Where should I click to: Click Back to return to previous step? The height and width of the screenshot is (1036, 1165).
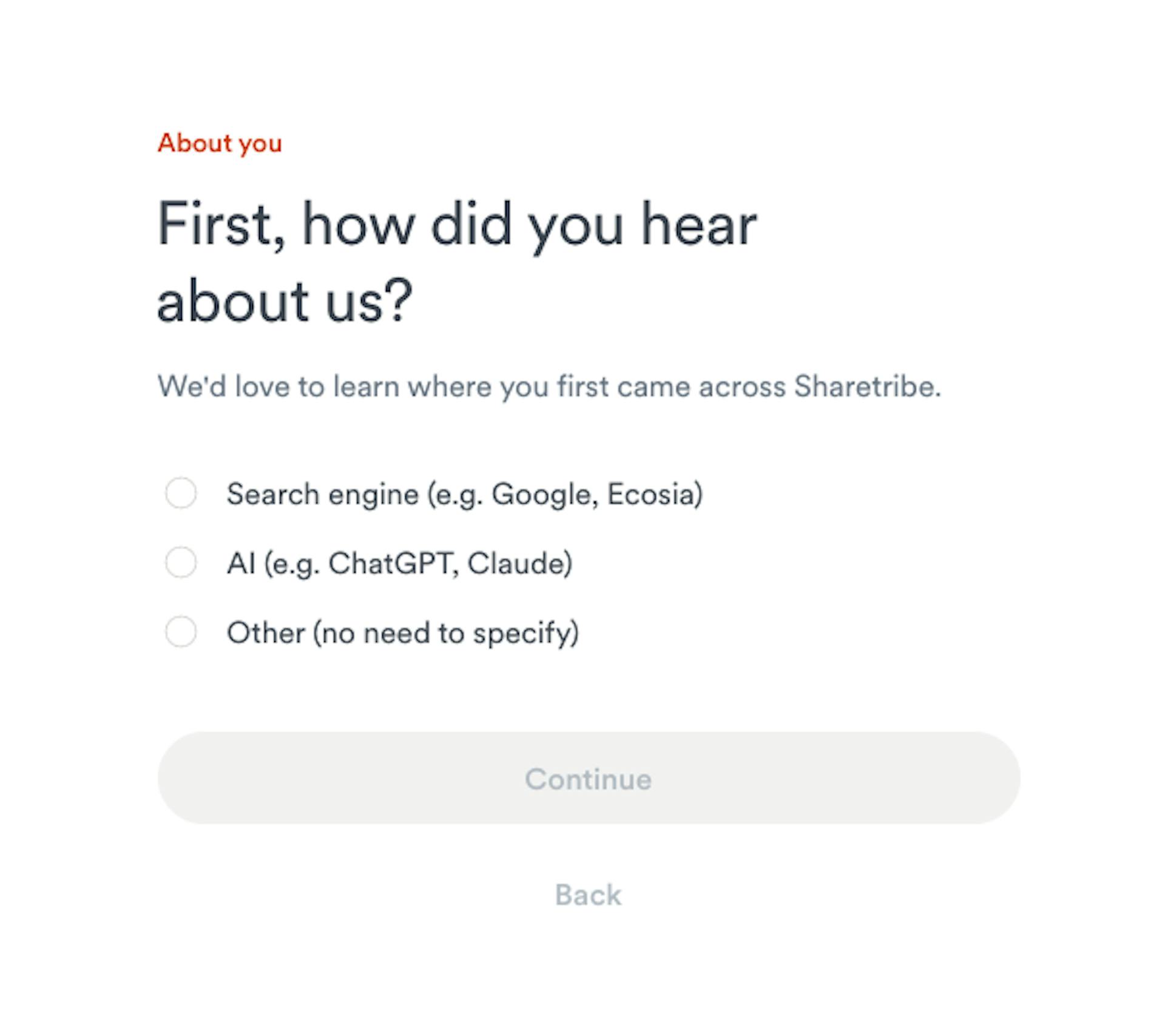586,893
